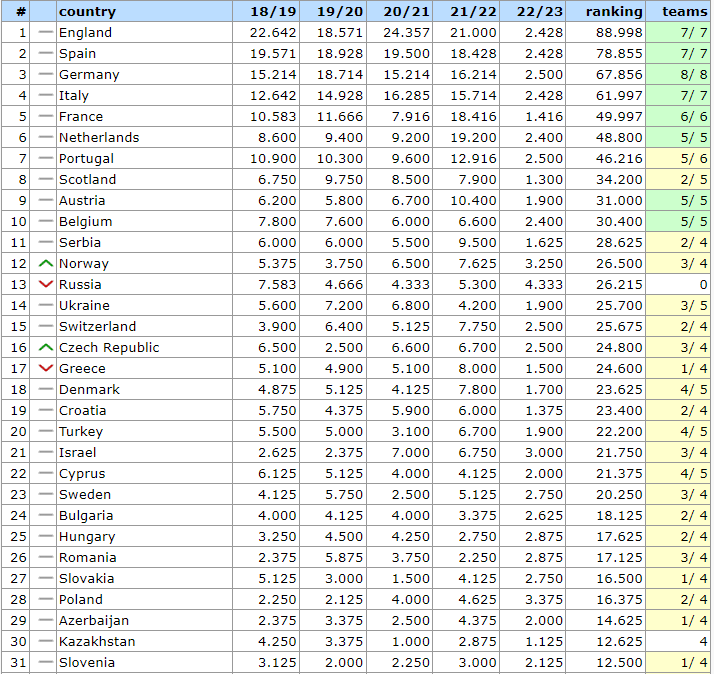Click the gray dash icon beside England
The image size is (714, 674).
tap(46, 33)
